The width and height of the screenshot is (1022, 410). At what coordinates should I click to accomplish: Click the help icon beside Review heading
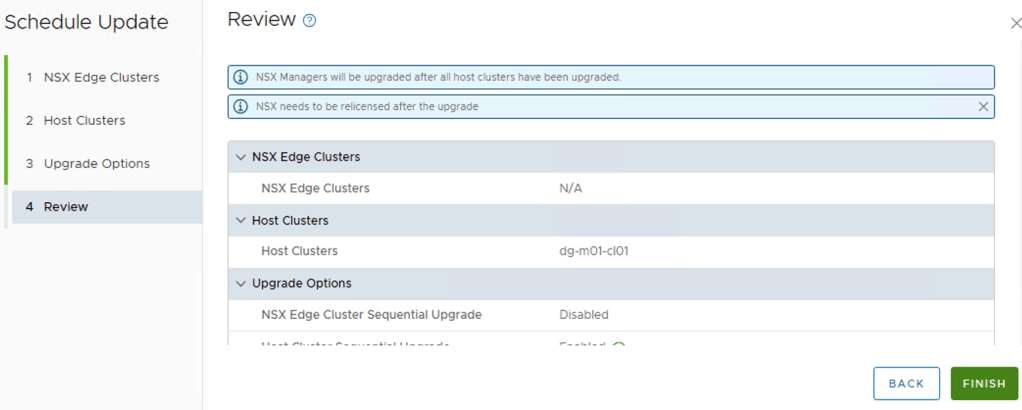(x=310, y=21)
